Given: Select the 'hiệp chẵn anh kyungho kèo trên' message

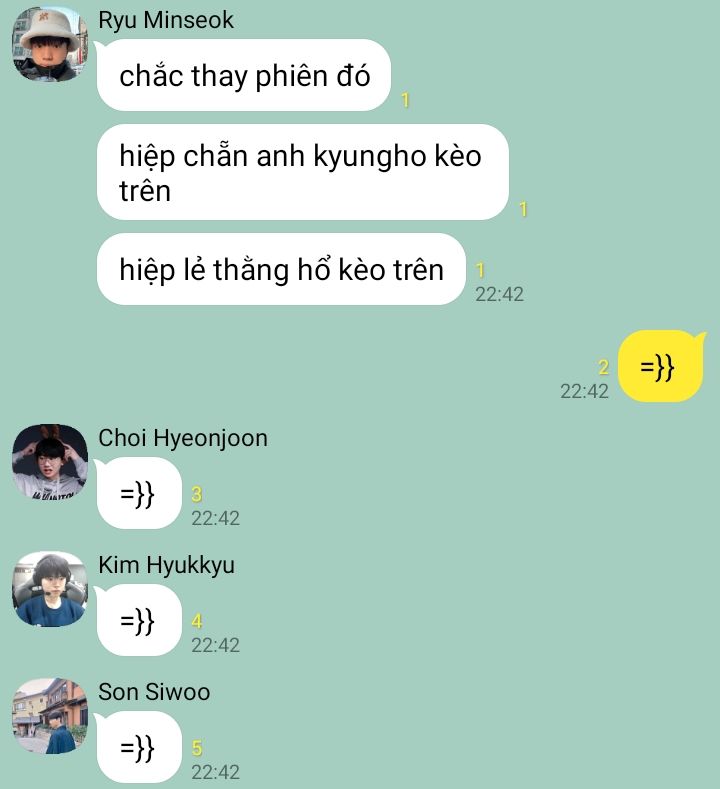Looking at the screenshot, I should click(x=303, y=172).
